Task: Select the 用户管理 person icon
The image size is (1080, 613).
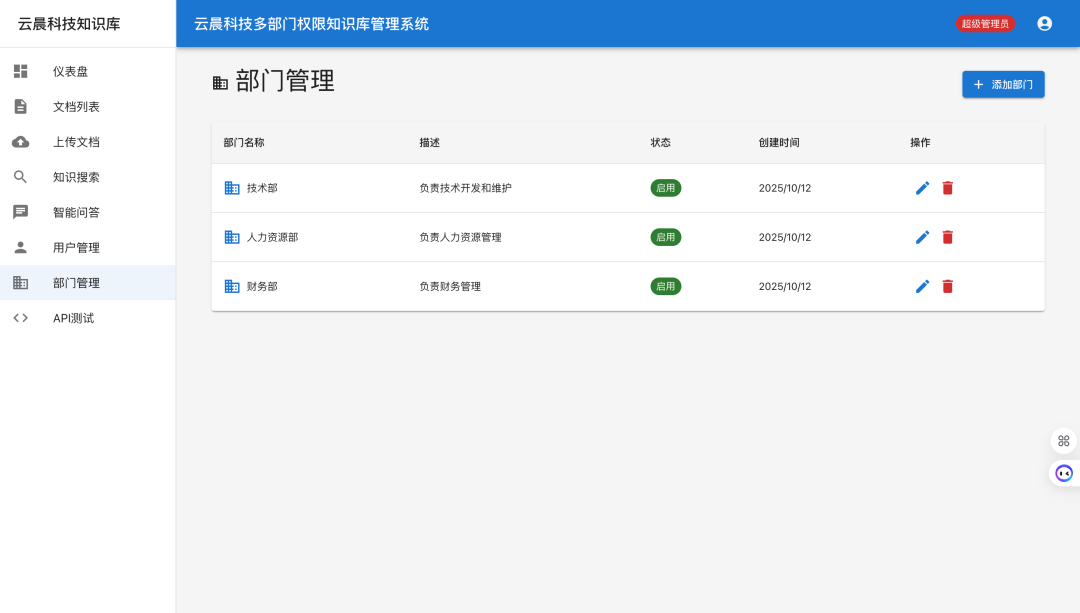Action: (21, 247)
